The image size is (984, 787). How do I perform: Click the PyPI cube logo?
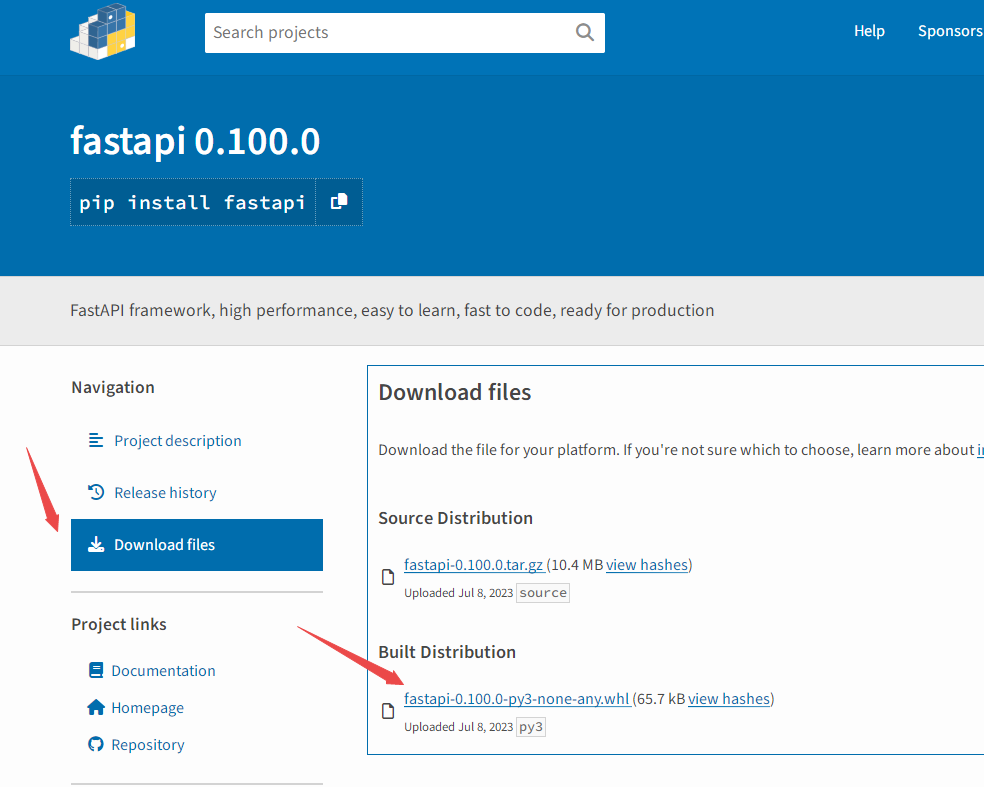pyautogui.click(x=102, y=31)
